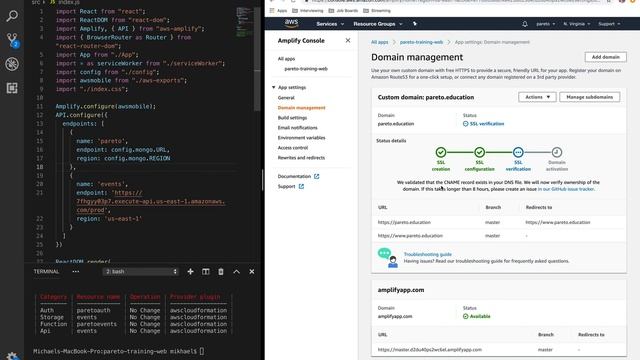Open the Streaming bookmarks folder
Image resolution: width=640 pixels, height=360 pixels.
pos(377,11)
